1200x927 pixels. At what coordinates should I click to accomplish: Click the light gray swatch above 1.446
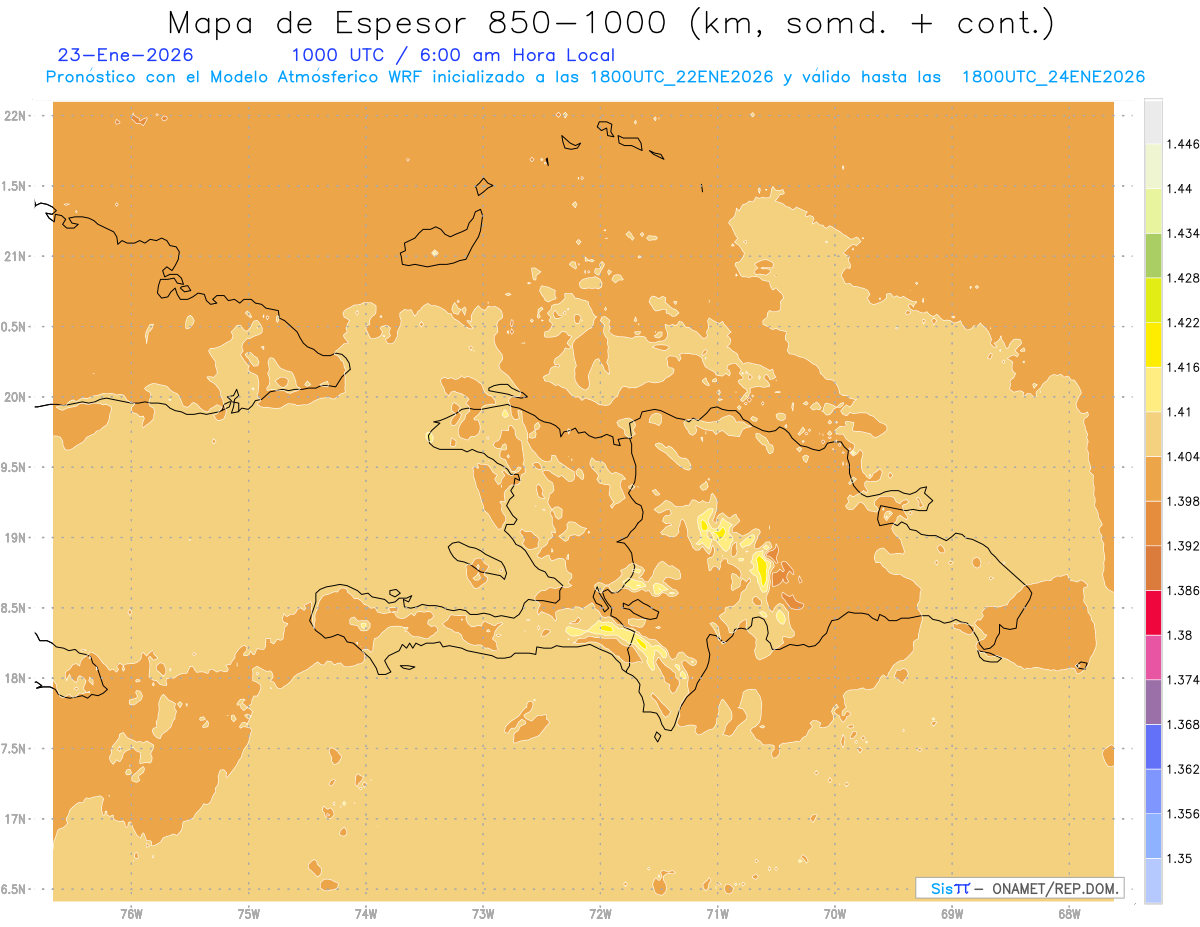click(x=1153, y=121)
